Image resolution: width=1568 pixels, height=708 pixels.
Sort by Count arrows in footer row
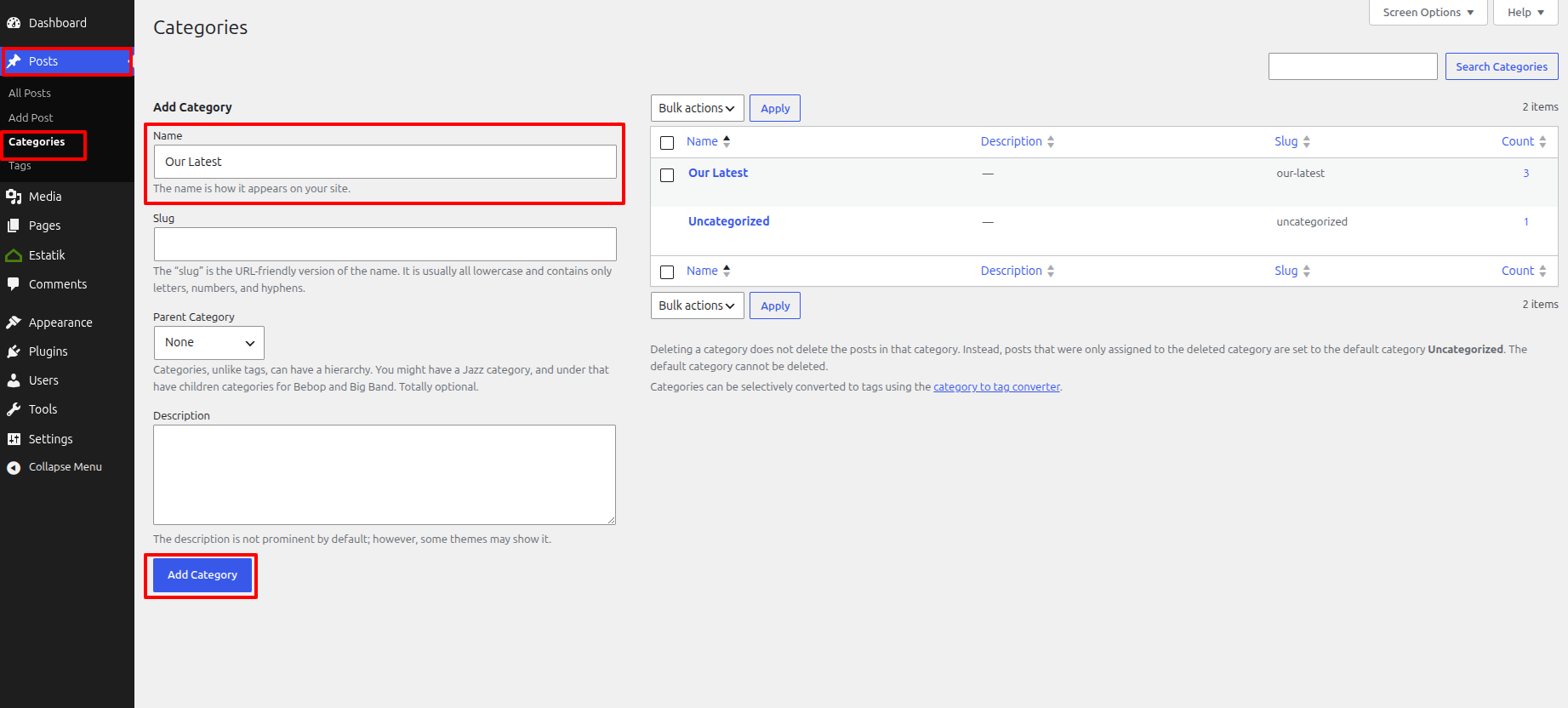point(1542,271)
